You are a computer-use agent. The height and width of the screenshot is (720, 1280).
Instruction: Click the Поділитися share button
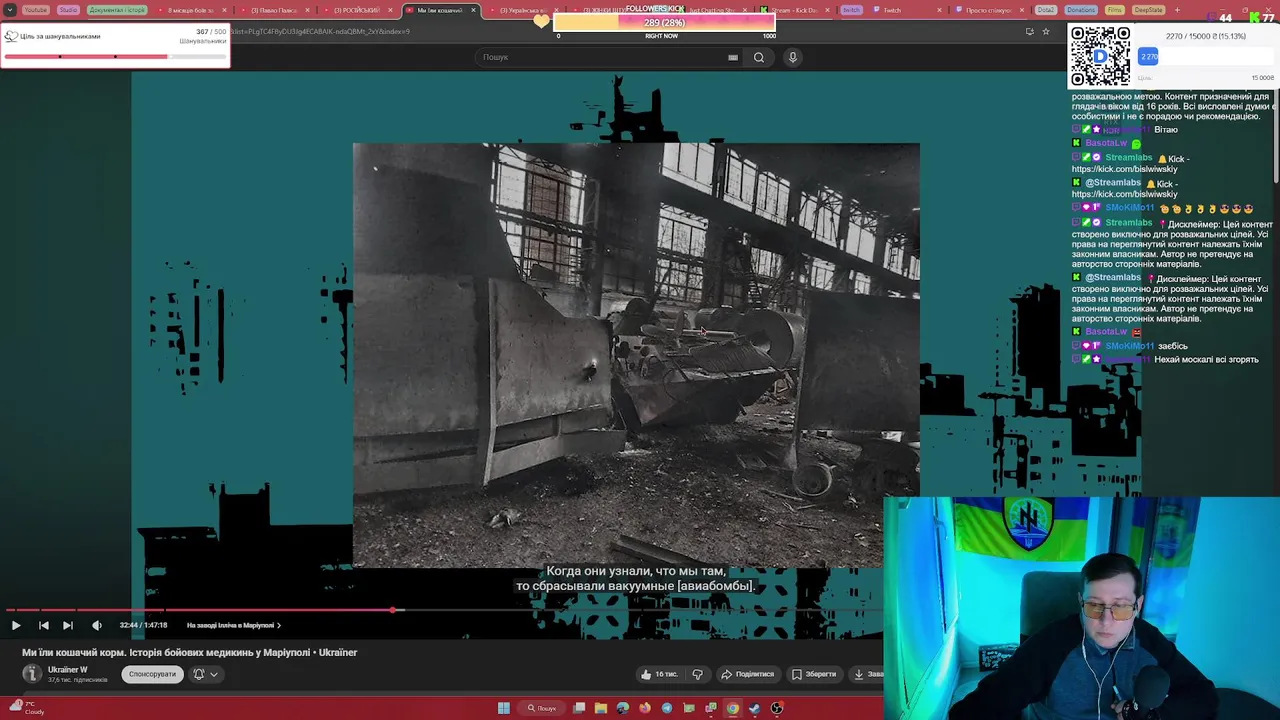[747, 674]
